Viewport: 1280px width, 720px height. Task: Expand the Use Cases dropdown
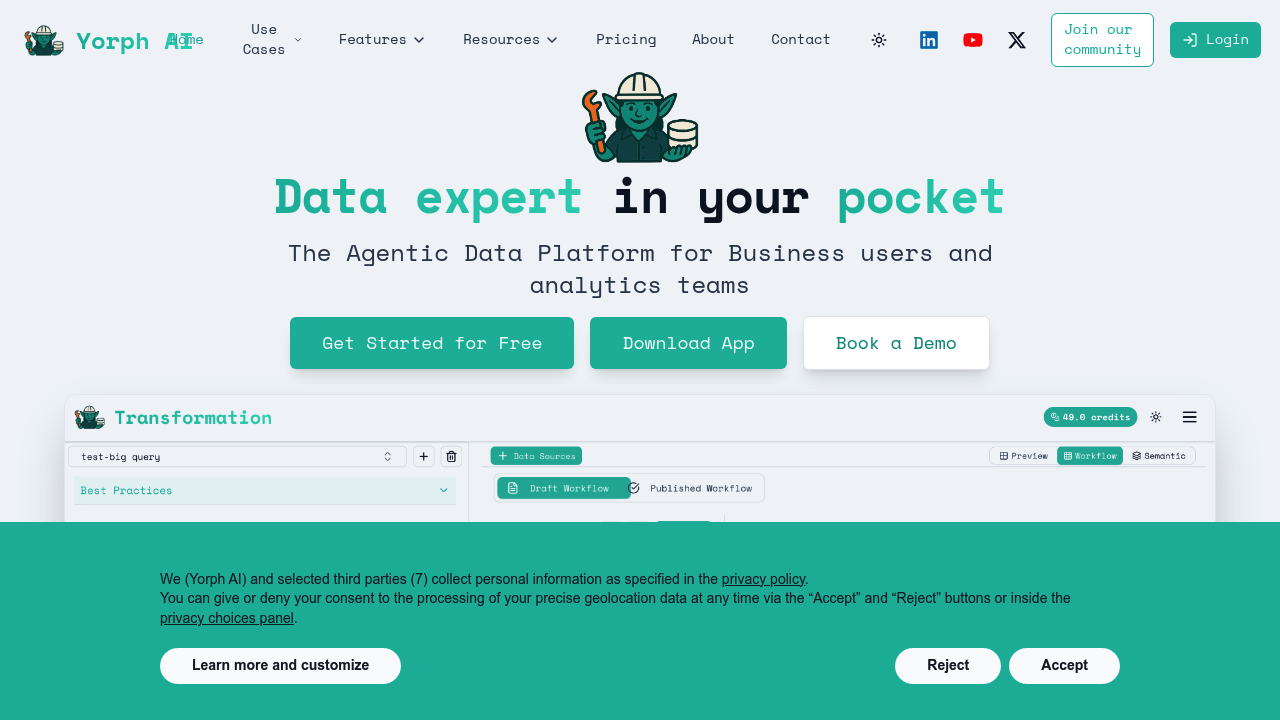pos(271,40)
